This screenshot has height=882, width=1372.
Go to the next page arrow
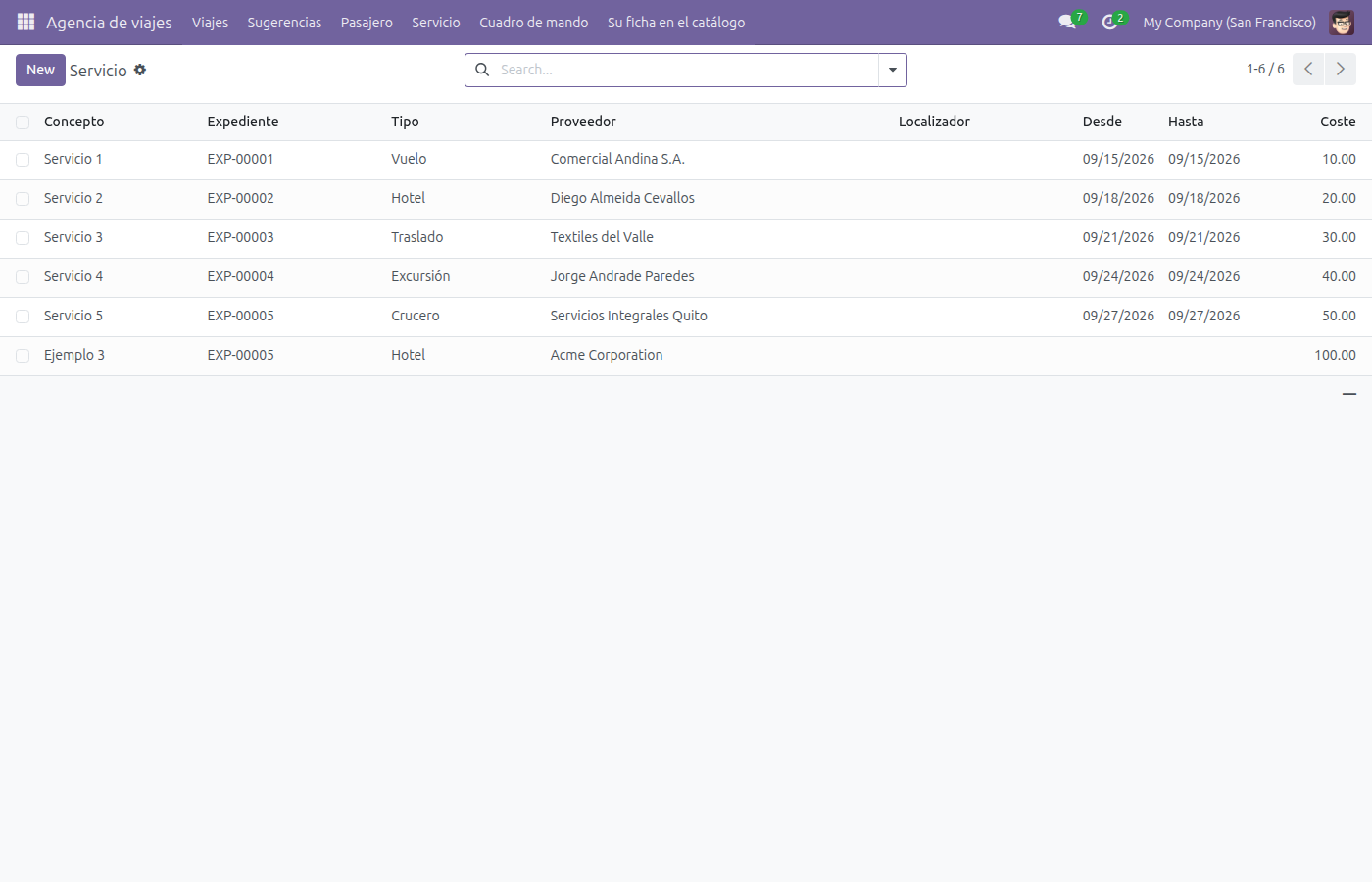(x=1341, y=69)
